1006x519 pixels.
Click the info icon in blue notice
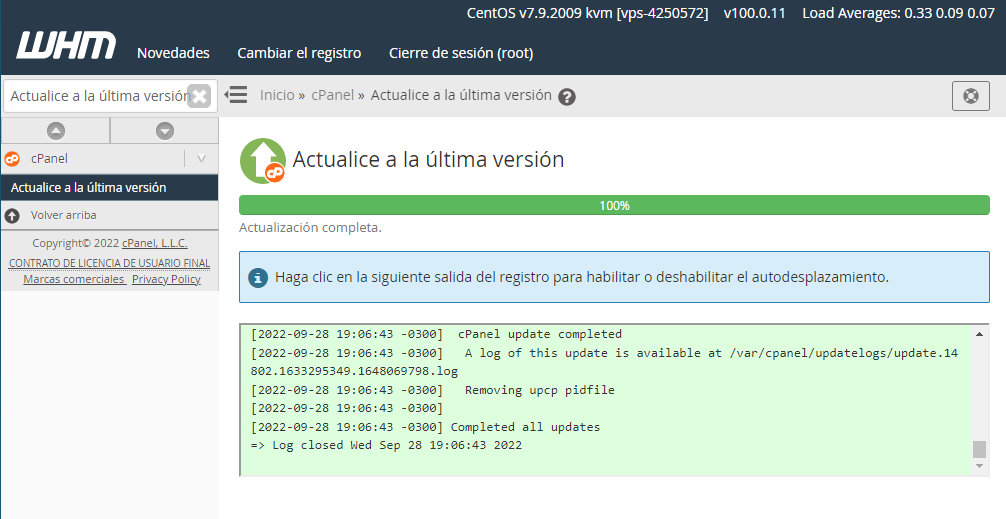258,278
